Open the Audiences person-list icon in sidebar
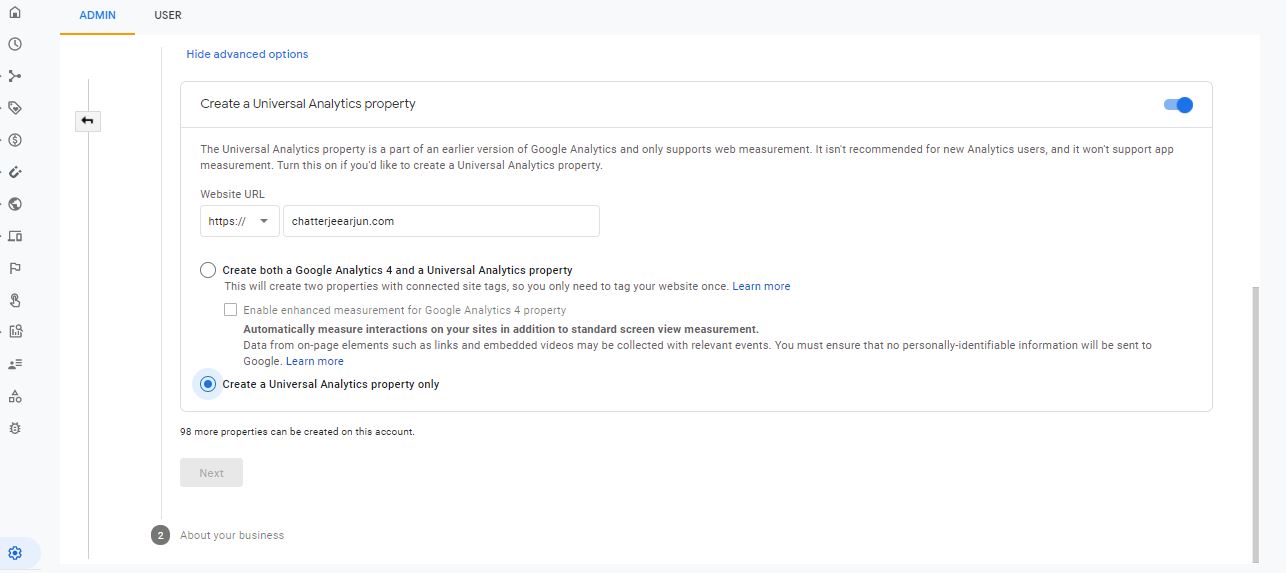The width and height of the screenshot is (1286, 573). click(15, 363)
